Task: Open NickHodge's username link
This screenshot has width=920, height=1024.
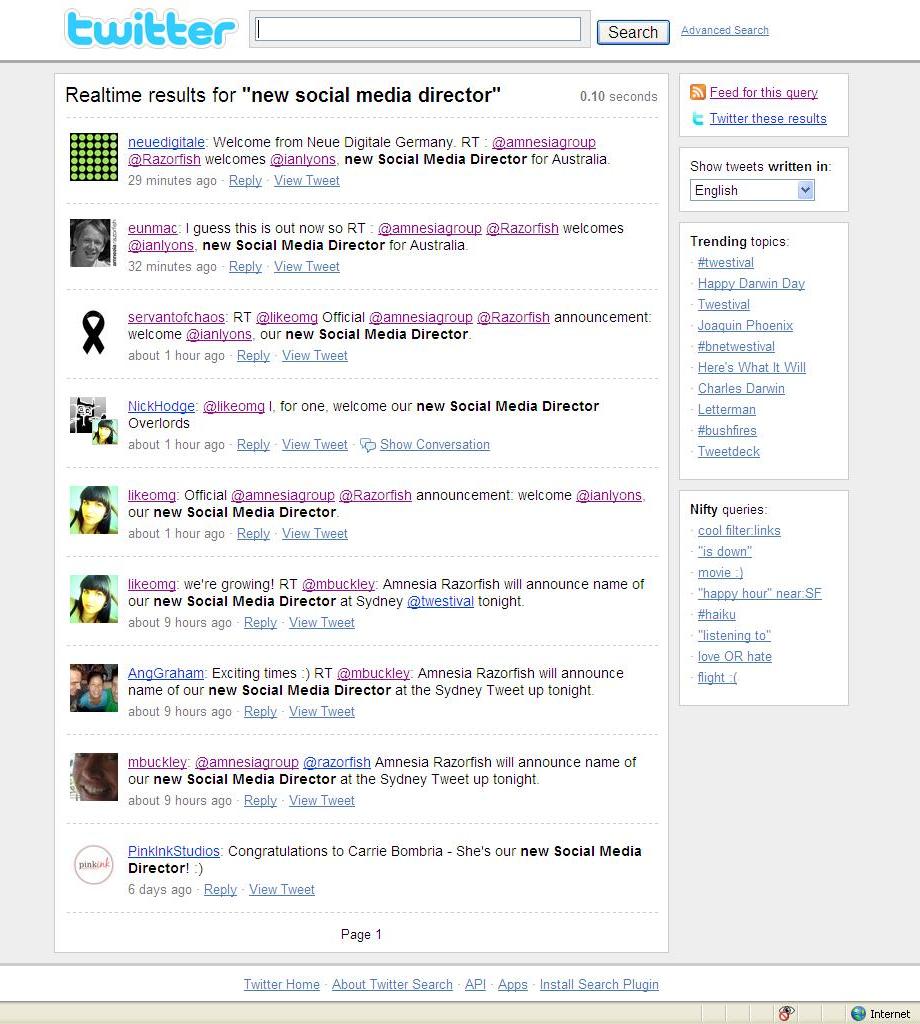Action: coord(161,406)
